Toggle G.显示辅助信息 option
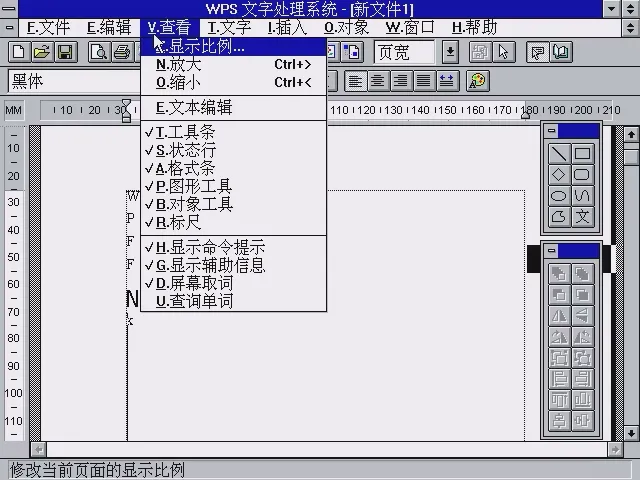This screenshot has height=480, width=640. click(233, 265)
